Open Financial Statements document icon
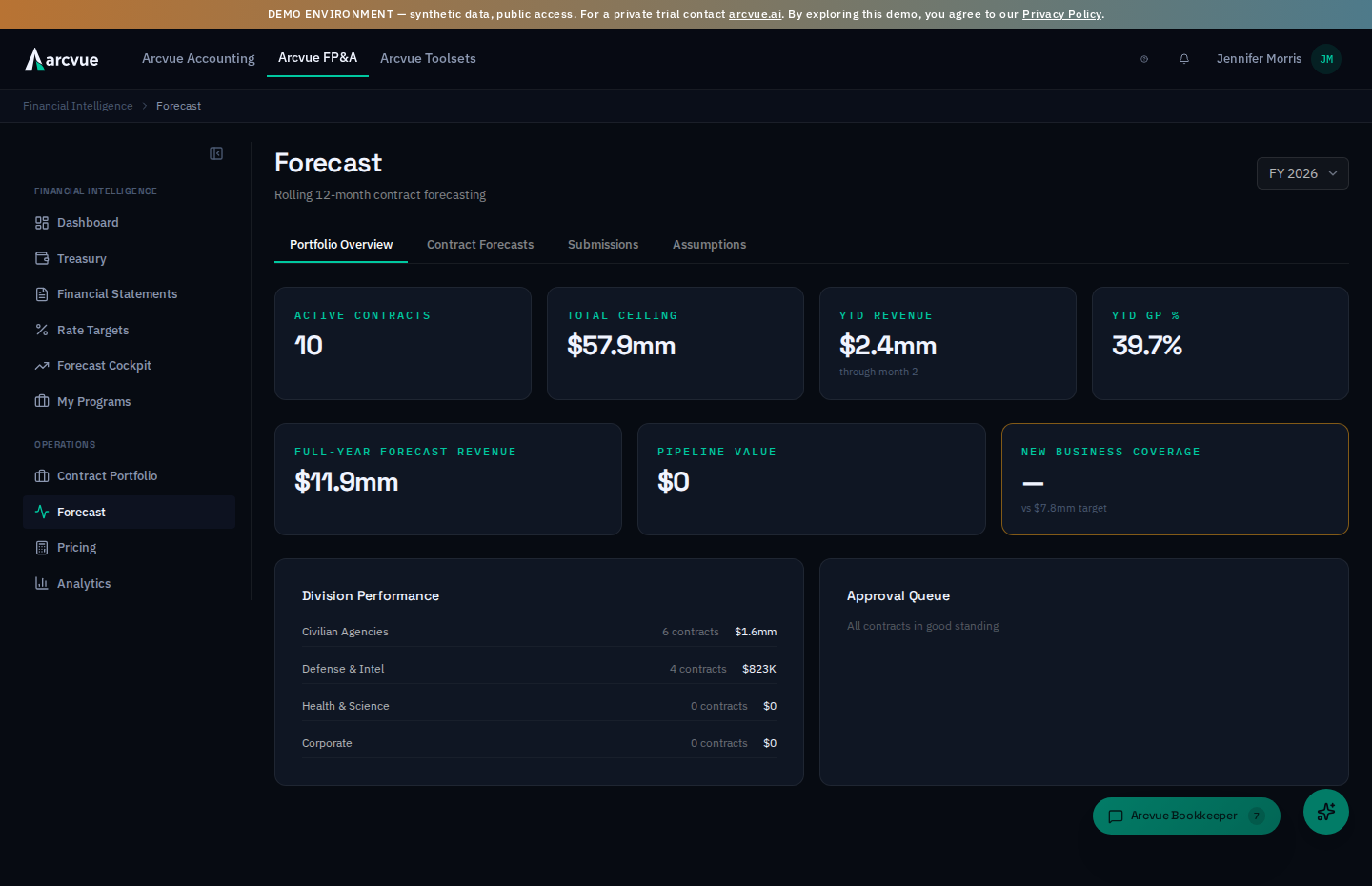The width and height of the screenshot is (1372, 886). pos(42,294)
